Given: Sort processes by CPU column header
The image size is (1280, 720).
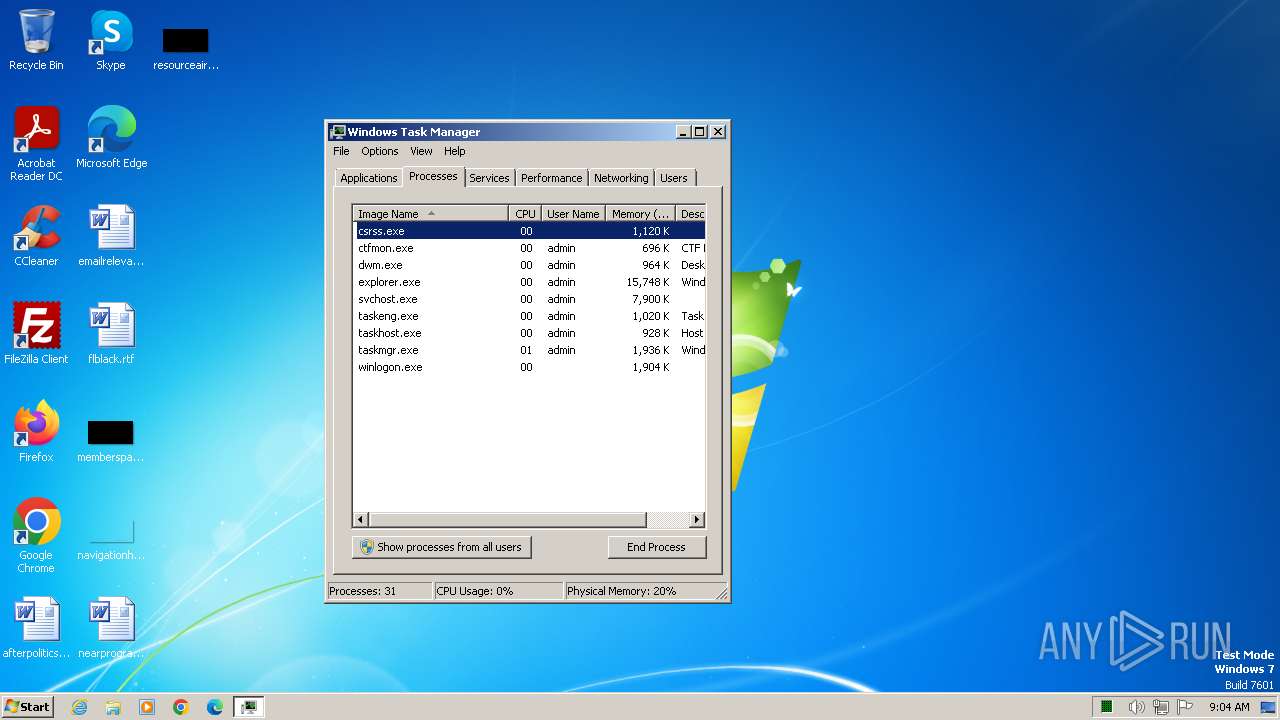Looking at the screenshot, I should (525, 214).
